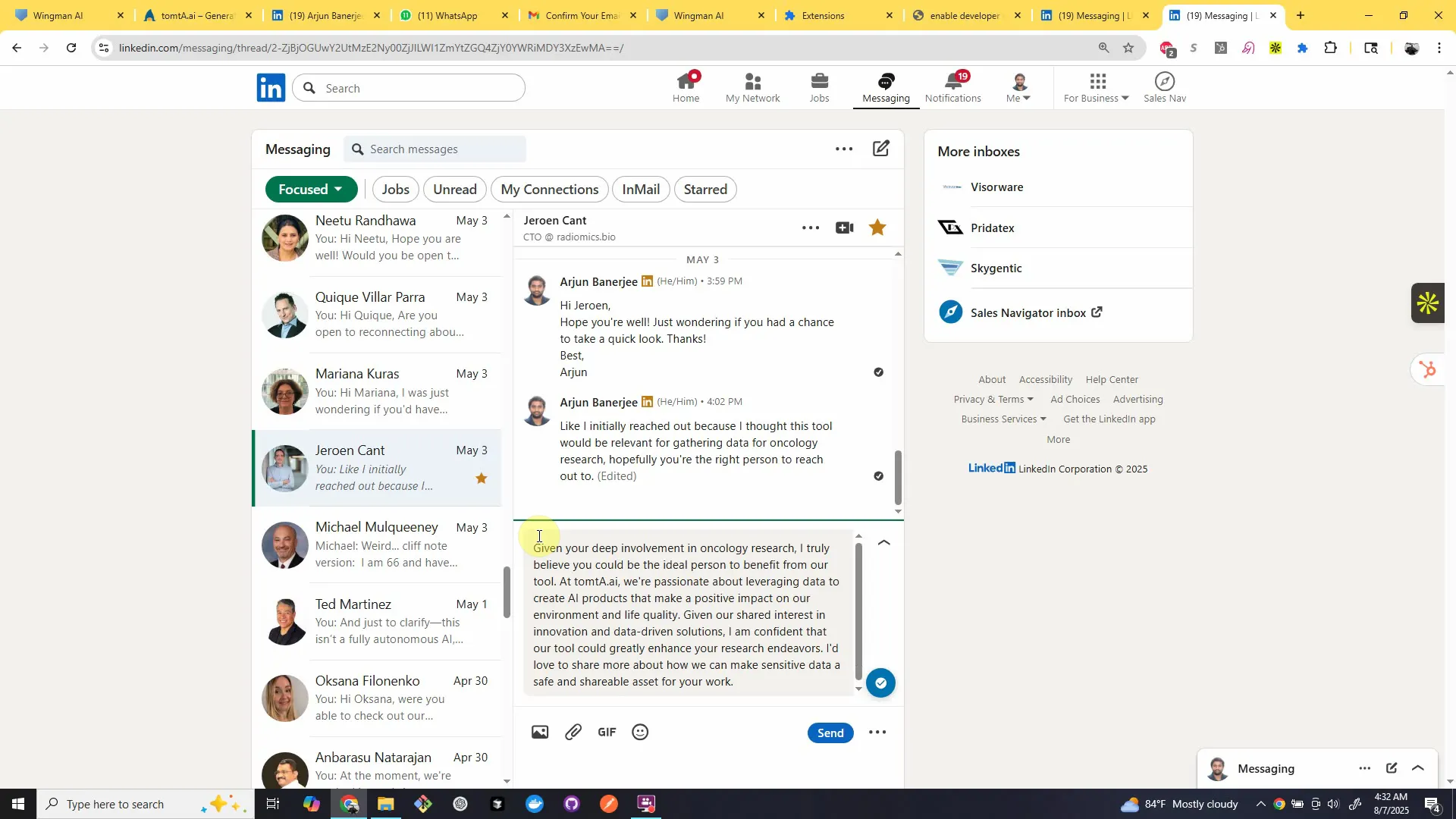Open the Help Center link
This screenshot has width=1456, height=819.
coord(1112,380)
